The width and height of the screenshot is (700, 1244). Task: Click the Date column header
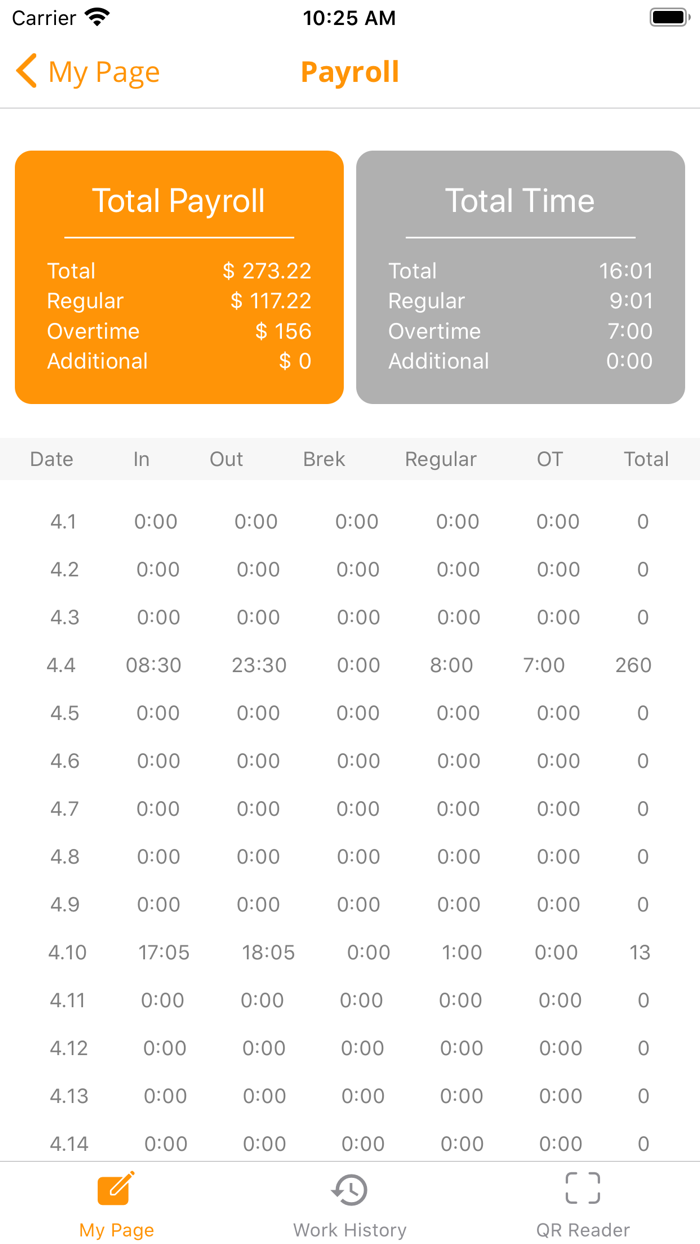52,459
